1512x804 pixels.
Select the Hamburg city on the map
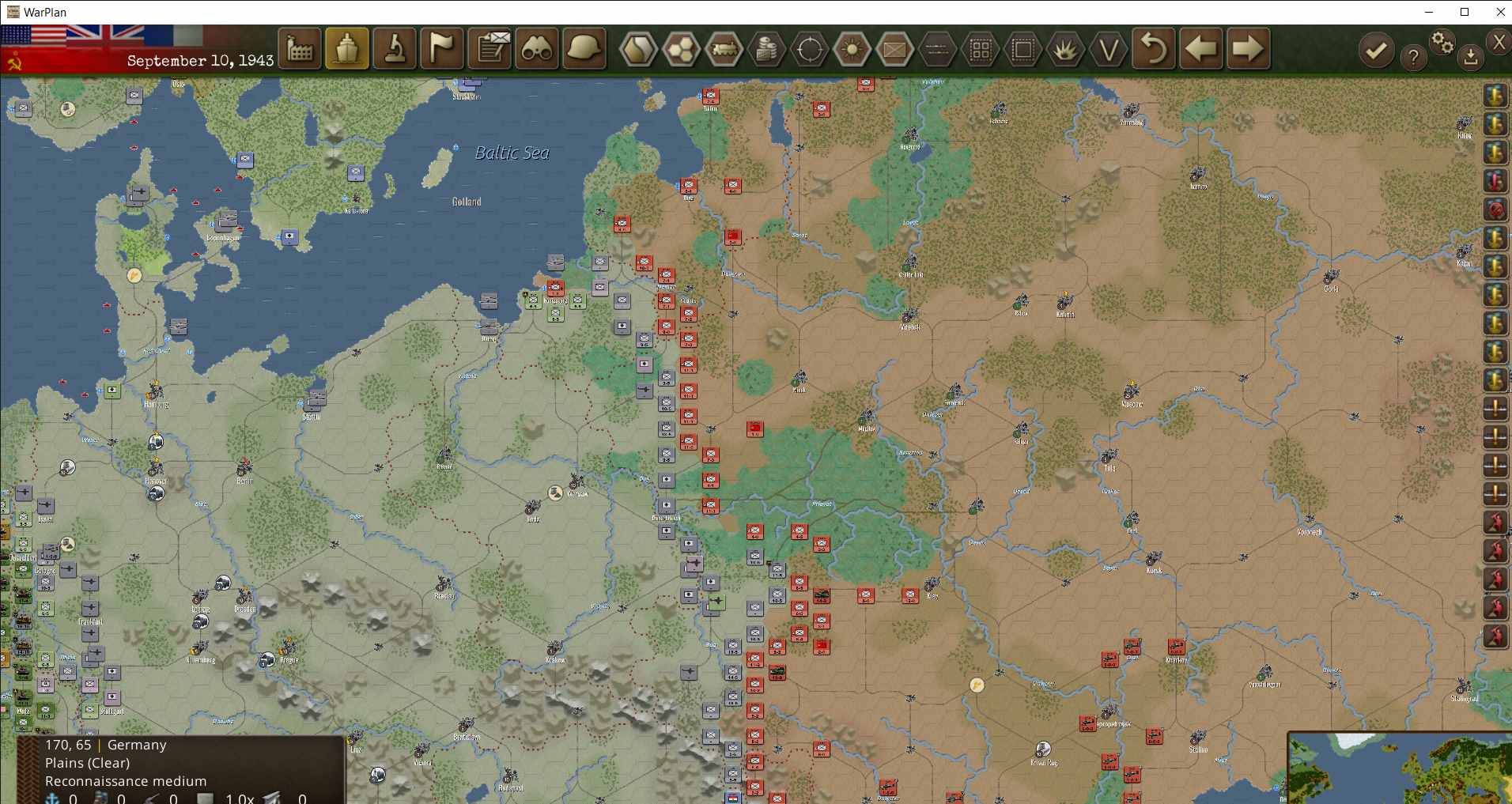click(x=156, y=394)
